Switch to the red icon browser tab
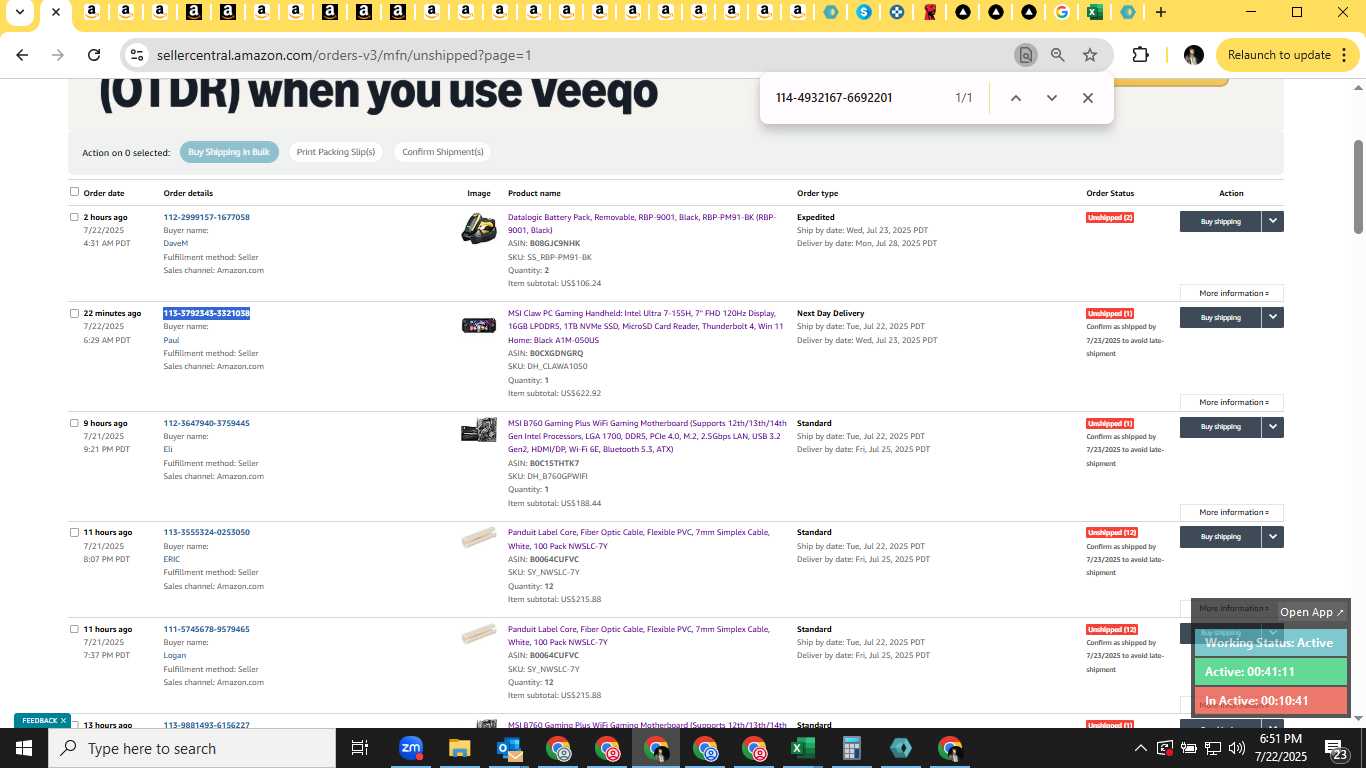1366x768 pixels. [x=930, y=12]
